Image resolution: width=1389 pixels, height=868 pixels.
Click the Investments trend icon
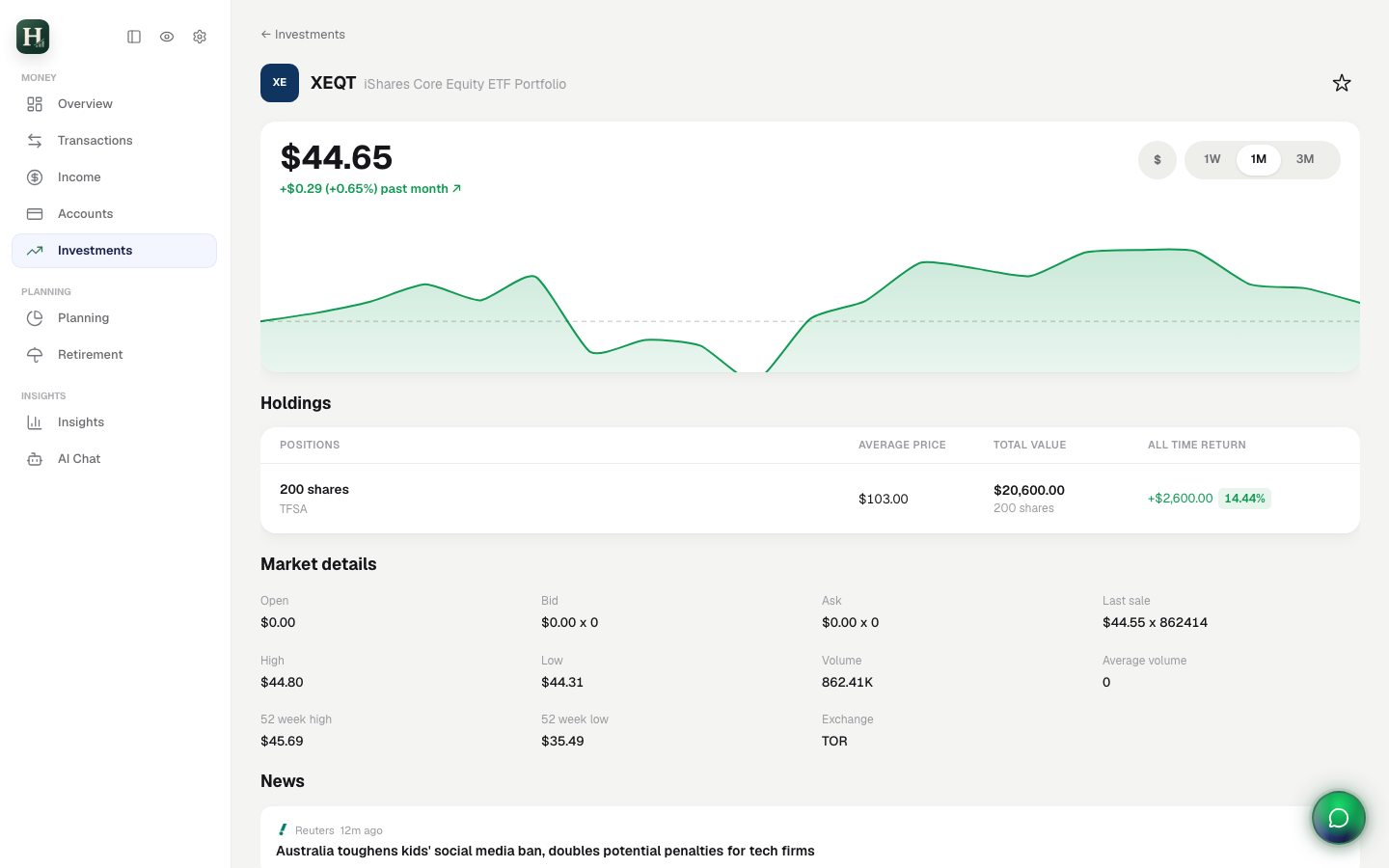click(35, 251)
